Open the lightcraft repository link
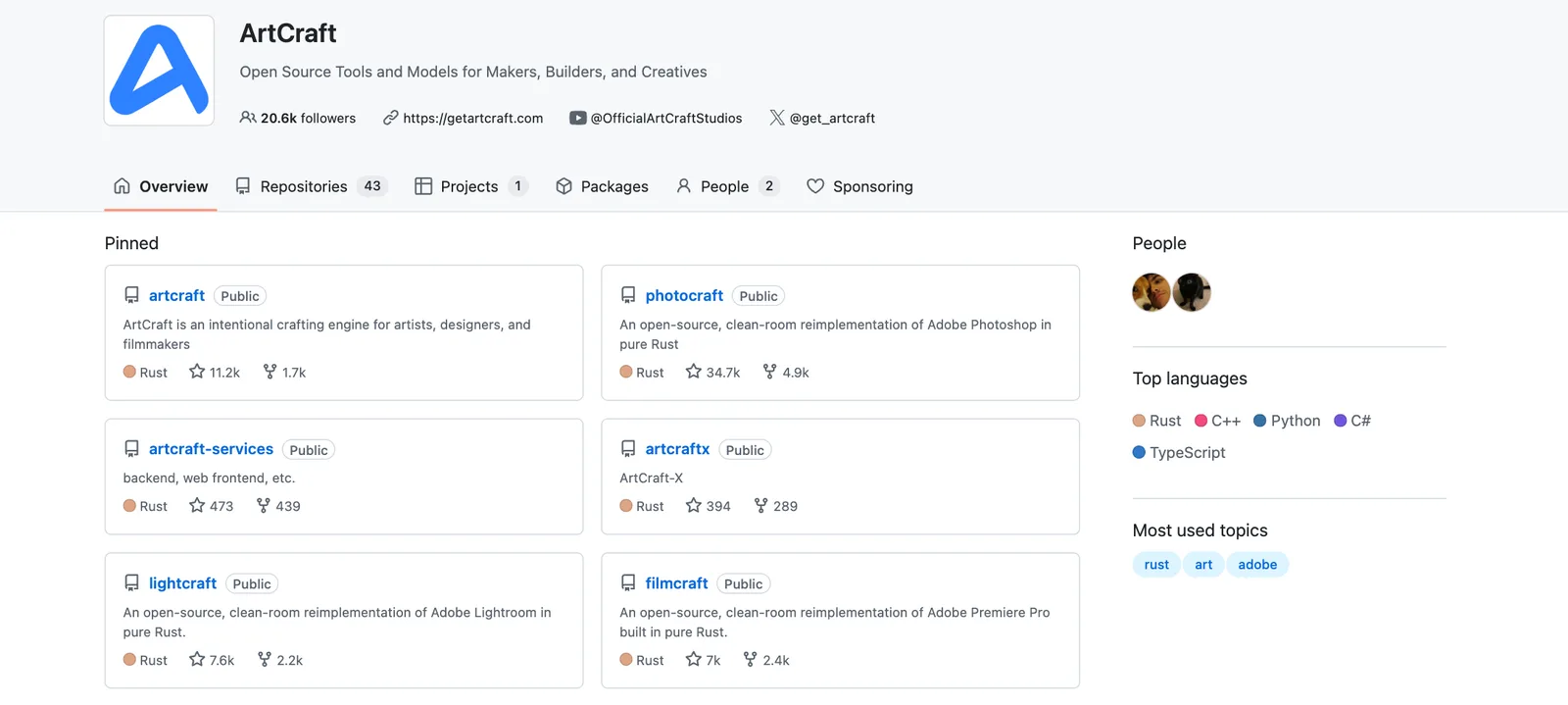The width and height of the screenshot is (1568, 705). tap(182, 582)
